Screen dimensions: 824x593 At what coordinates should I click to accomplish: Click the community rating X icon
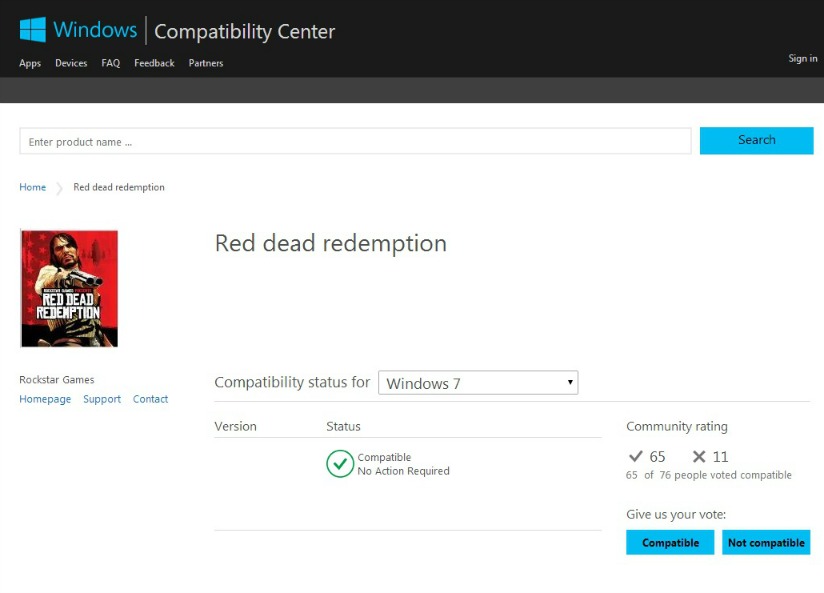699,457
